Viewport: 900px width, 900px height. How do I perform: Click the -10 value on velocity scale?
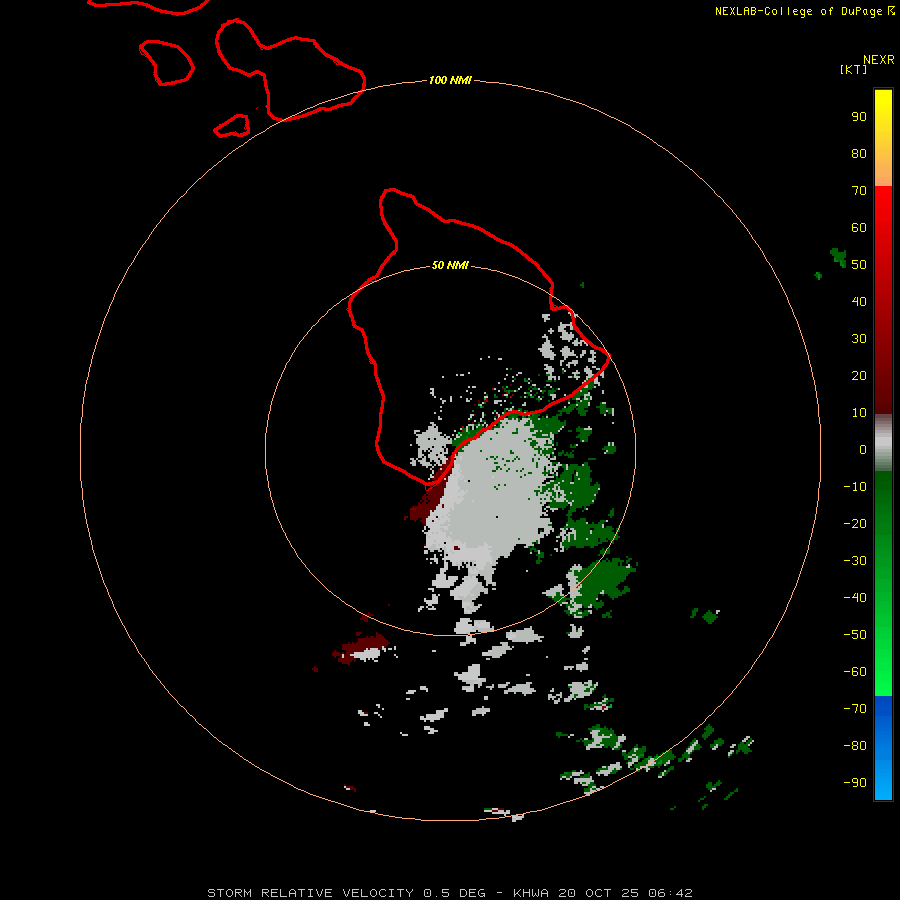[x=855, y=487]
